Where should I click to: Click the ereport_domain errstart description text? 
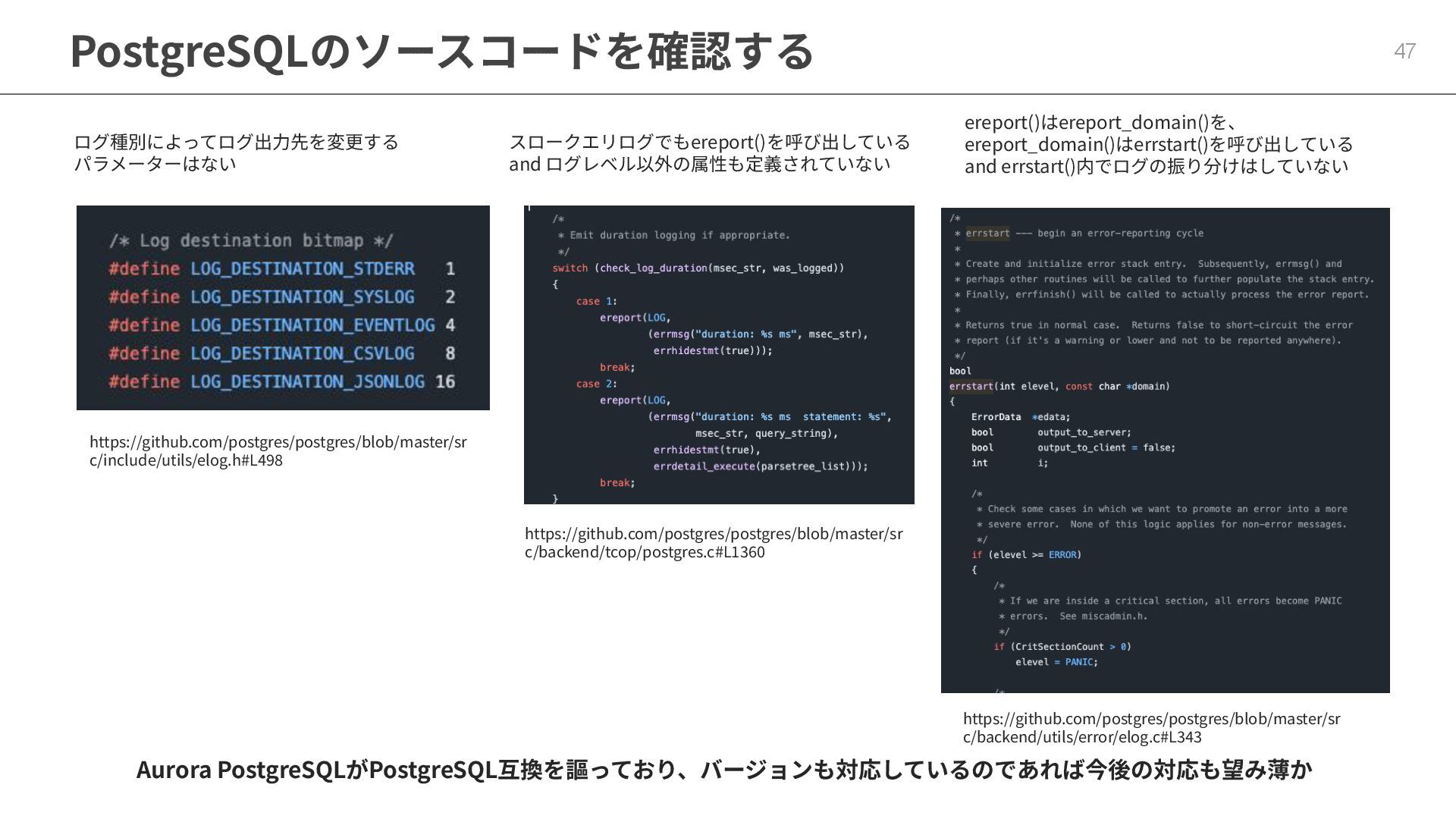tap(1158, 144)
